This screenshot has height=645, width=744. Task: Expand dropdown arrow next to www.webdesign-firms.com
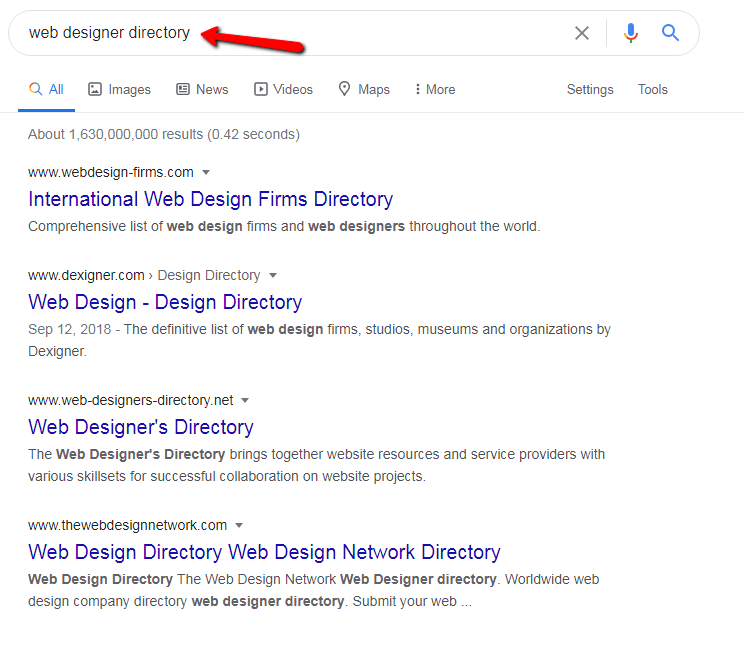tap(206, 172)
